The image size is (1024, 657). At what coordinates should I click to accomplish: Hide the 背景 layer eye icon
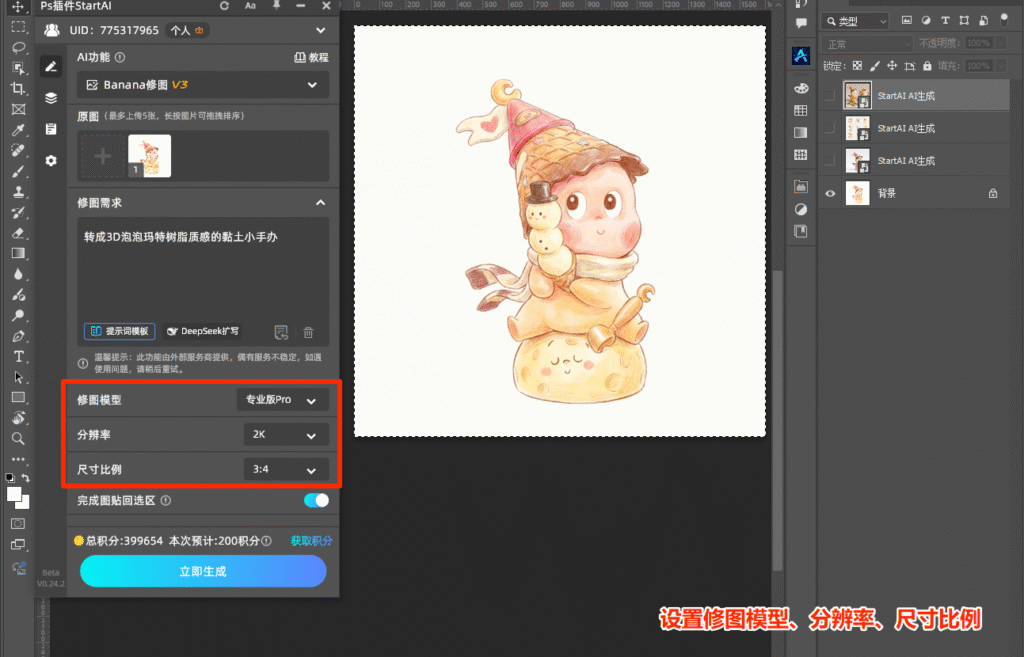(830, 193)
